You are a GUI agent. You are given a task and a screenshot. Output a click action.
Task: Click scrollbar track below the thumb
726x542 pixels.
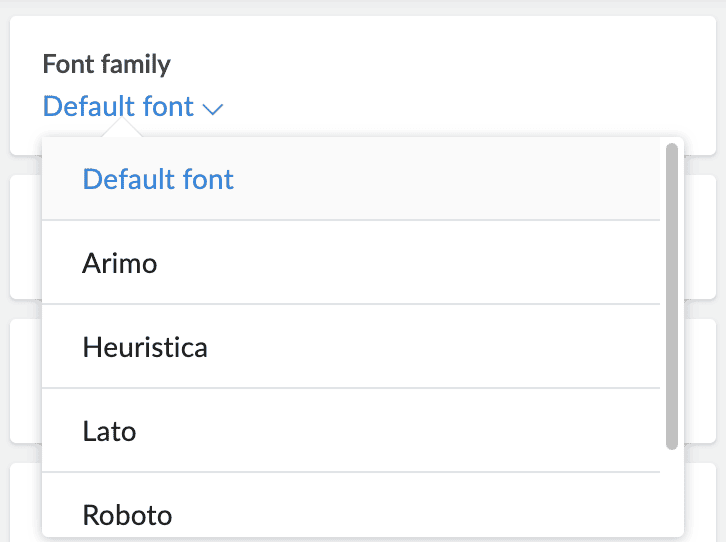coord(671,490)
